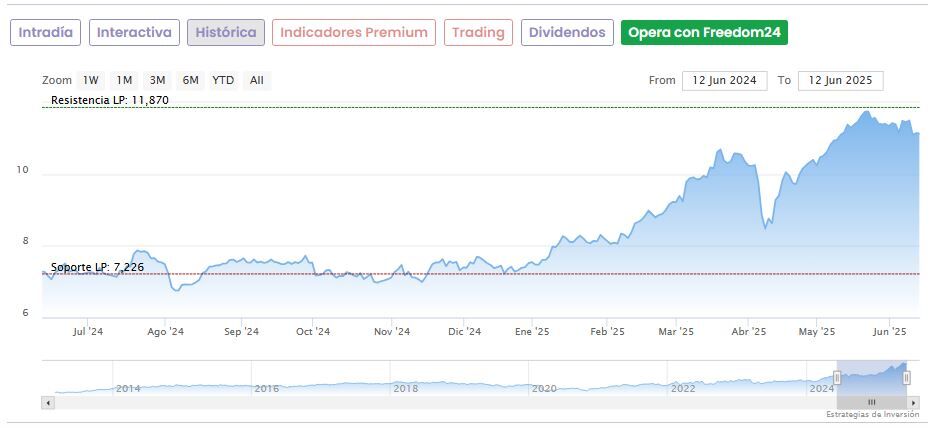Select the Histórica tab
Screen dimensions: 936x428
click(226, 32)
